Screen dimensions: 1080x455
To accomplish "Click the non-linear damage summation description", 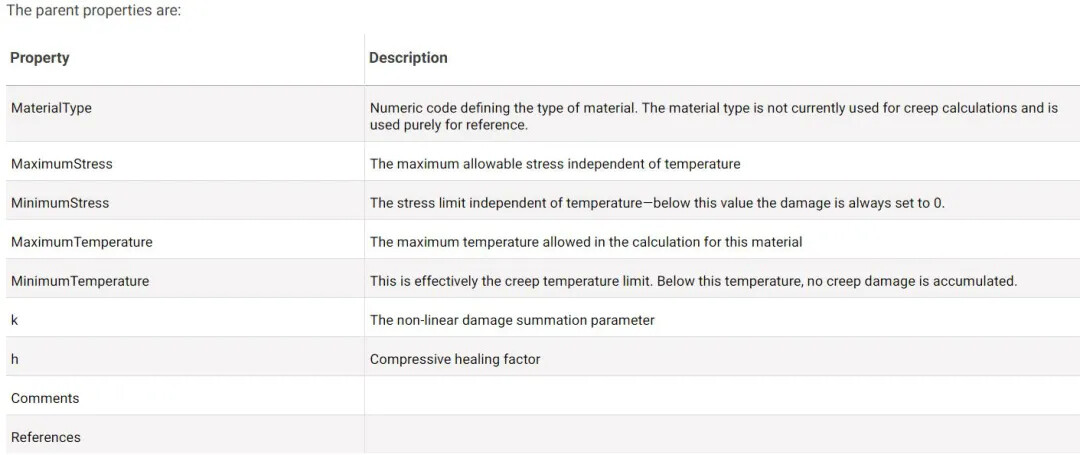I will (512, 320).
